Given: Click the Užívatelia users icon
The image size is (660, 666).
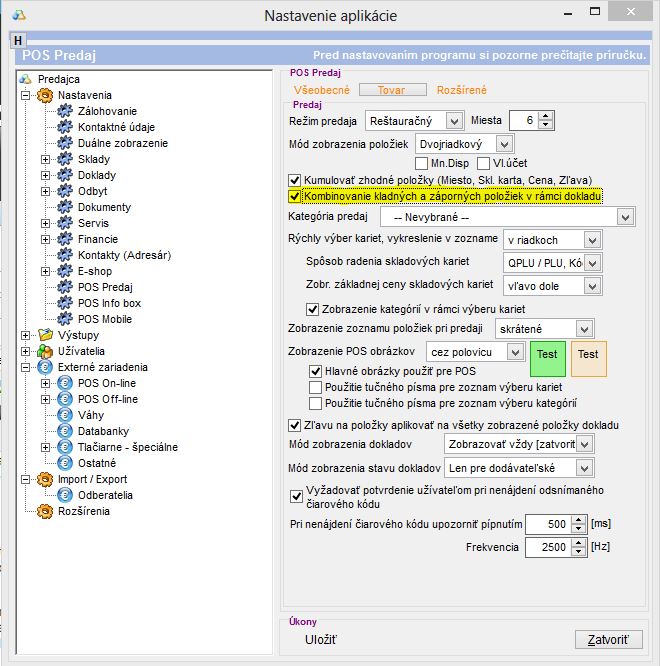Looking at the screenshot, I should point(44,351).
